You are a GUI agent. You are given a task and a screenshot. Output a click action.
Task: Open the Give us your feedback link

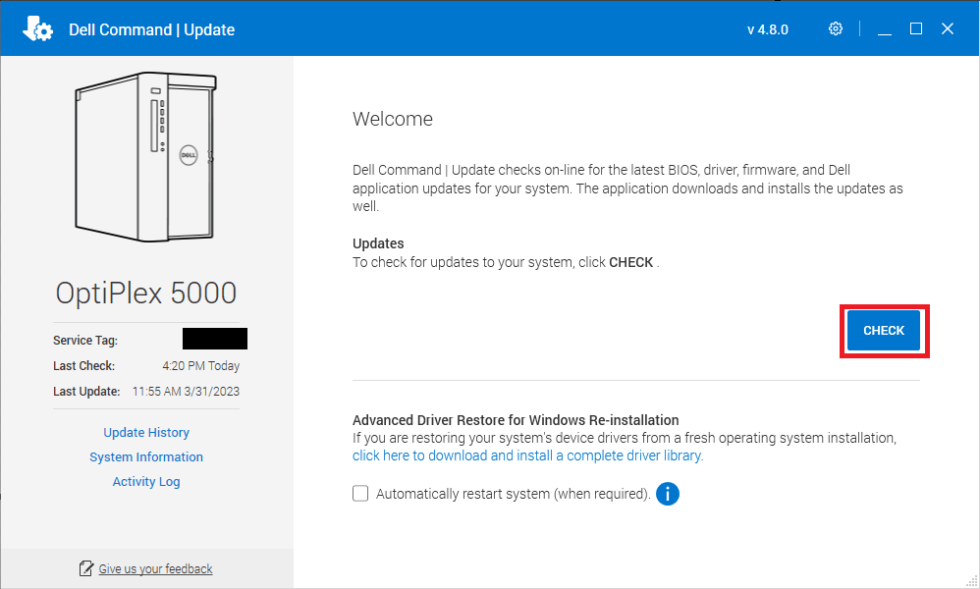point(156,569)
